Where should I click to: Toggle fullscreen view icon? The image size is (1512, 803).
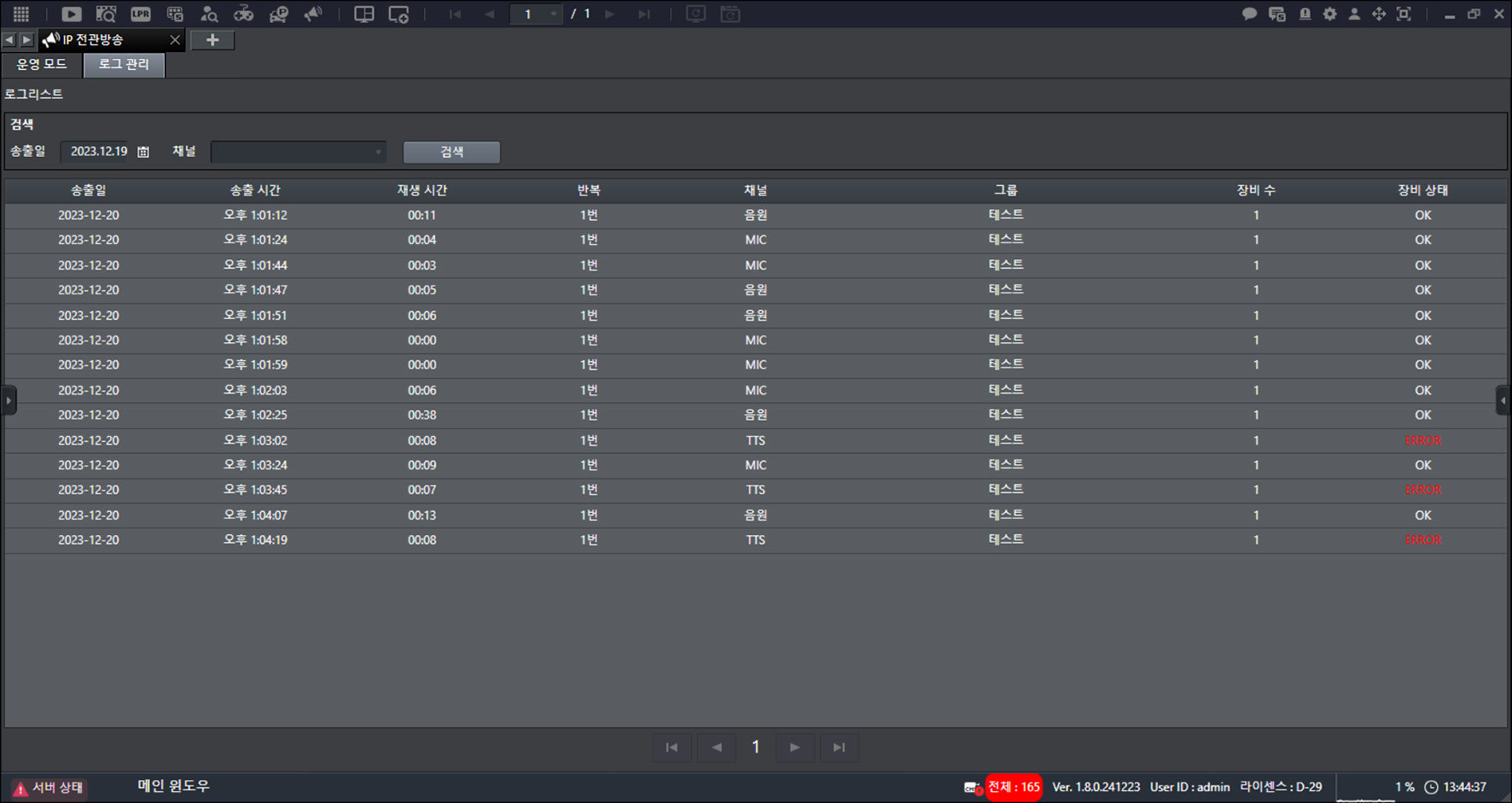click(x=1404, y=14)
